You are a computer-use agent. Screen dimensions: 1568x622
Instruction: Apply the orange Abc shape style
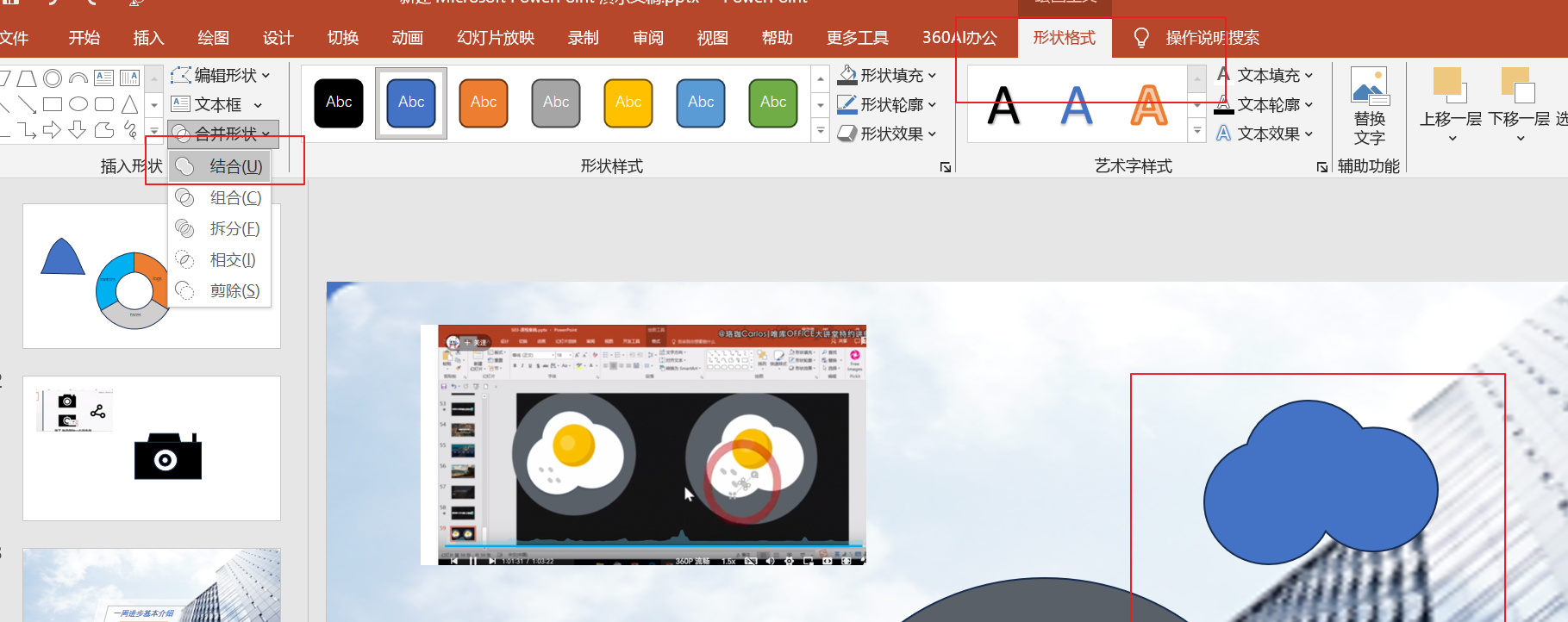tap(484, 103)
